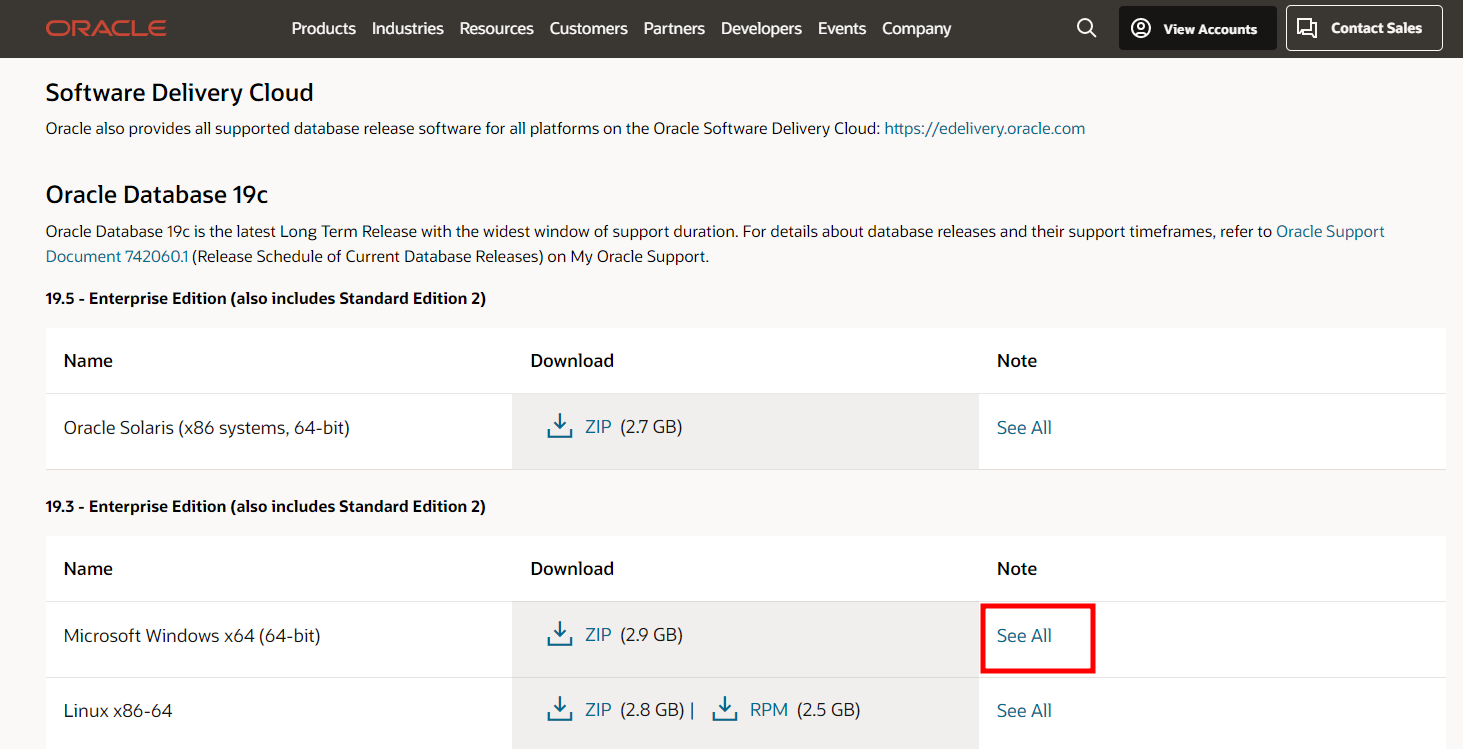Download the Linux x86-64 ZIP link

598,710
